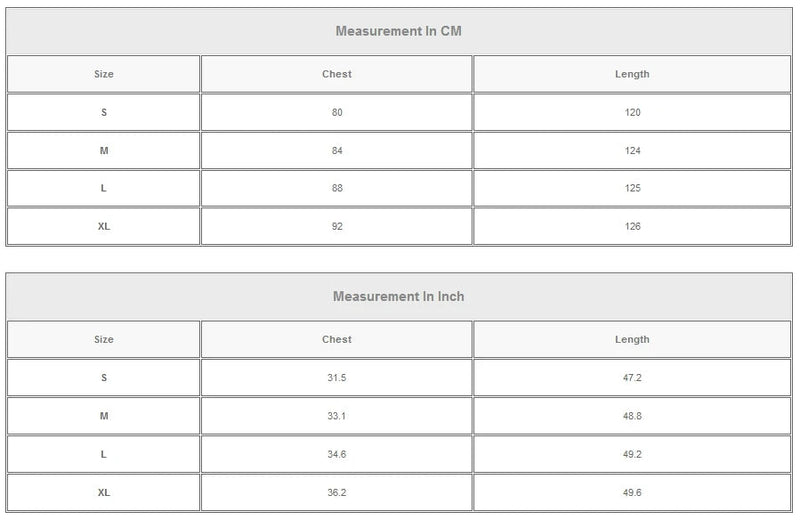Select the Chest column header in CM table
Image resolution: width=800 pixels, height=520 pixels.
[337, 74]
